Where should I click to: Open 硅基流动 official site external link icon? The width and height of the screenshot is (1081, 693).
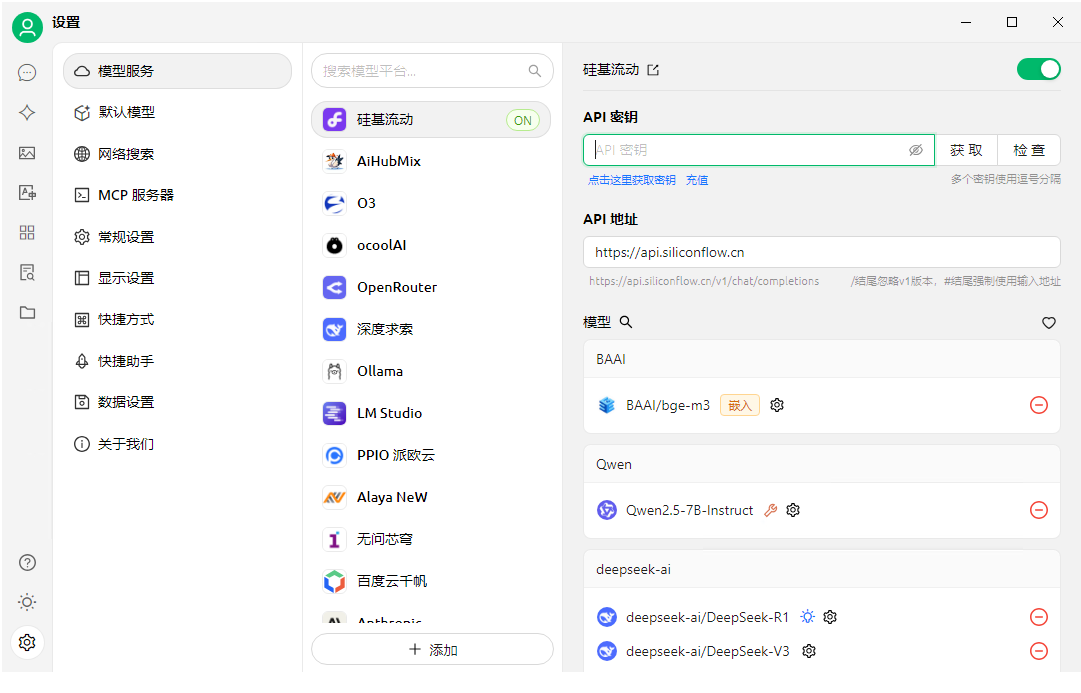[653, 70]
